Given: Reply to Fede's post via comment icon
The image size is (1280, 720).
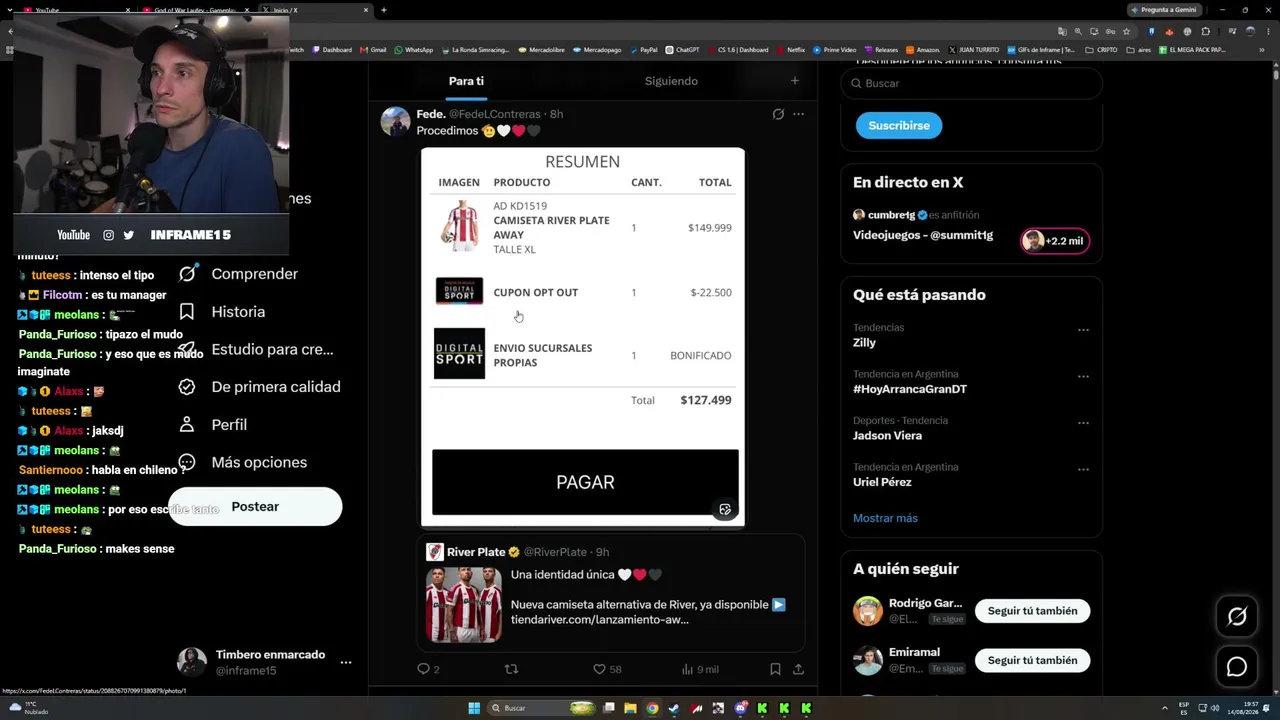Looking at the screenshot, I should click(x=423, y=669).
